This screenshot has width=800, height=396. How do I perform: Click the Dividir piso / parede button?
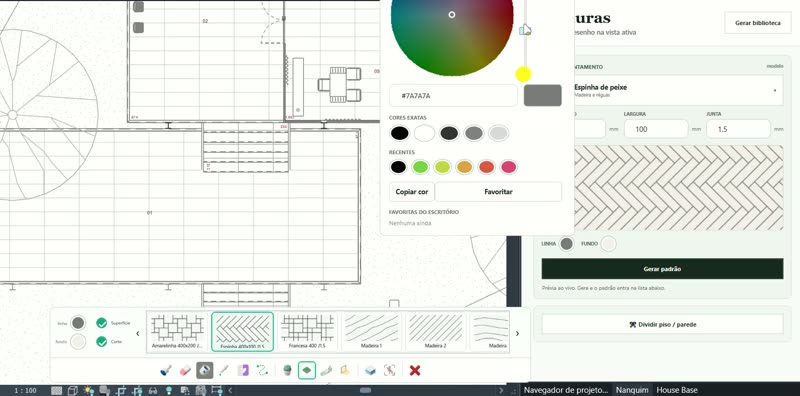tap(662, 324)
